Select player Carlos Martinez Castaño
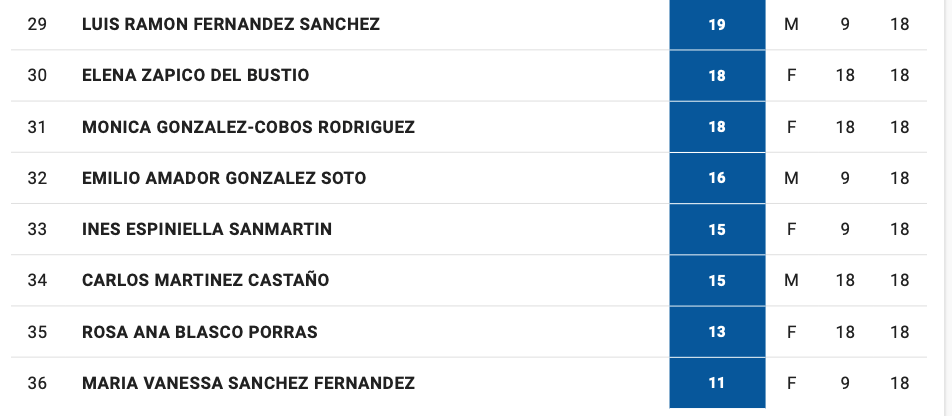The width and height of the screenshot is (952, 416). click(x=205, y=280)
